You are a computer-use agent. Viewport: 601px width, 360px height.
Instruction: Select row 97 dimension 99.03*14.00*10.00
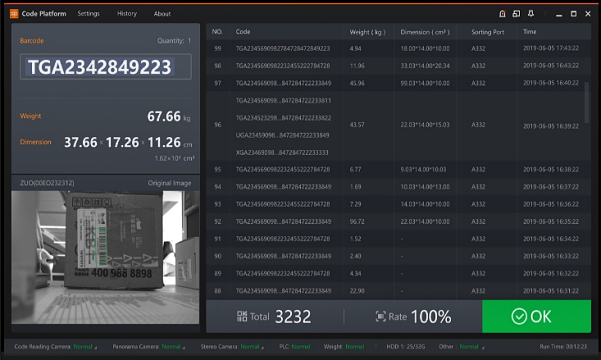coord(425,83)
